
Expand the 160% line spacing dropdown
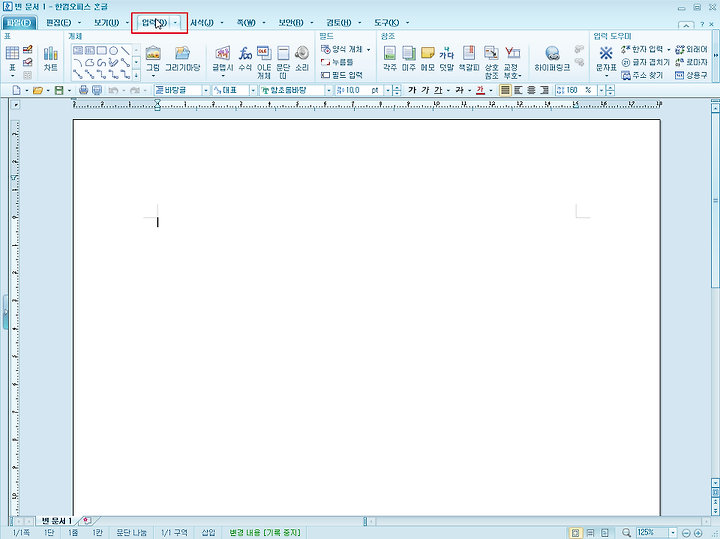coord(601,90)
